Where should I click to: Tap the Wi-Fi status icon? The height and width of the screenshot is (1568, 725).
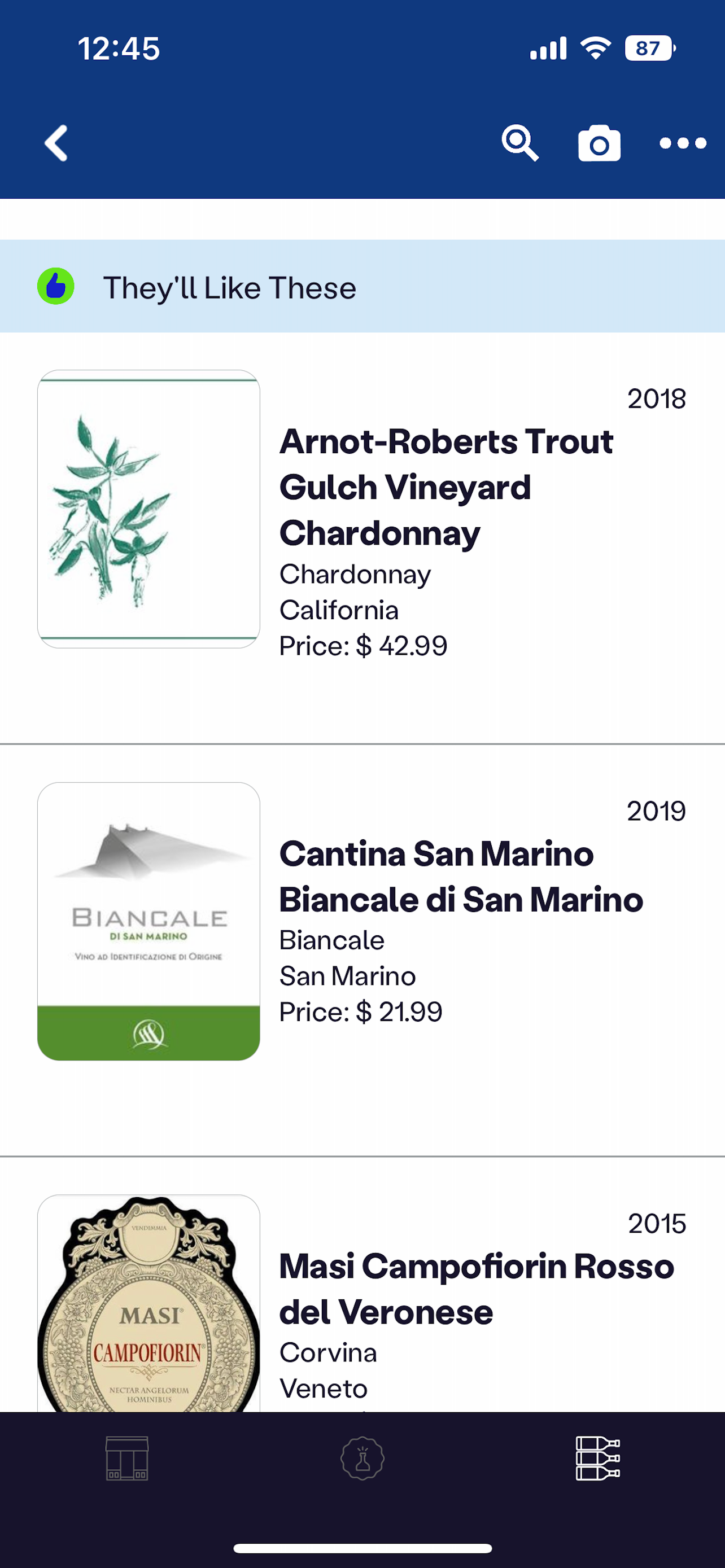tap(595, 49)
